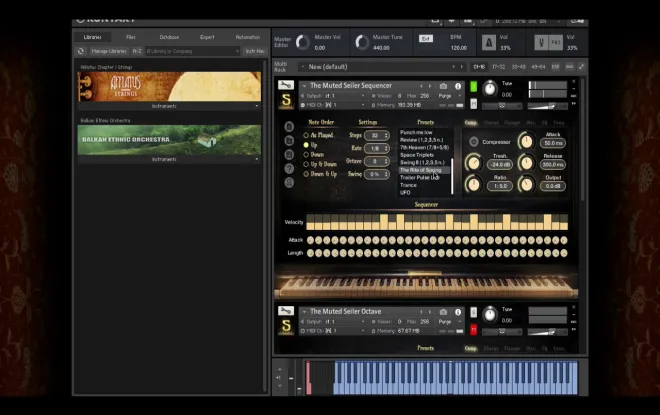Click the Instr Nav button

click(255, 51)
